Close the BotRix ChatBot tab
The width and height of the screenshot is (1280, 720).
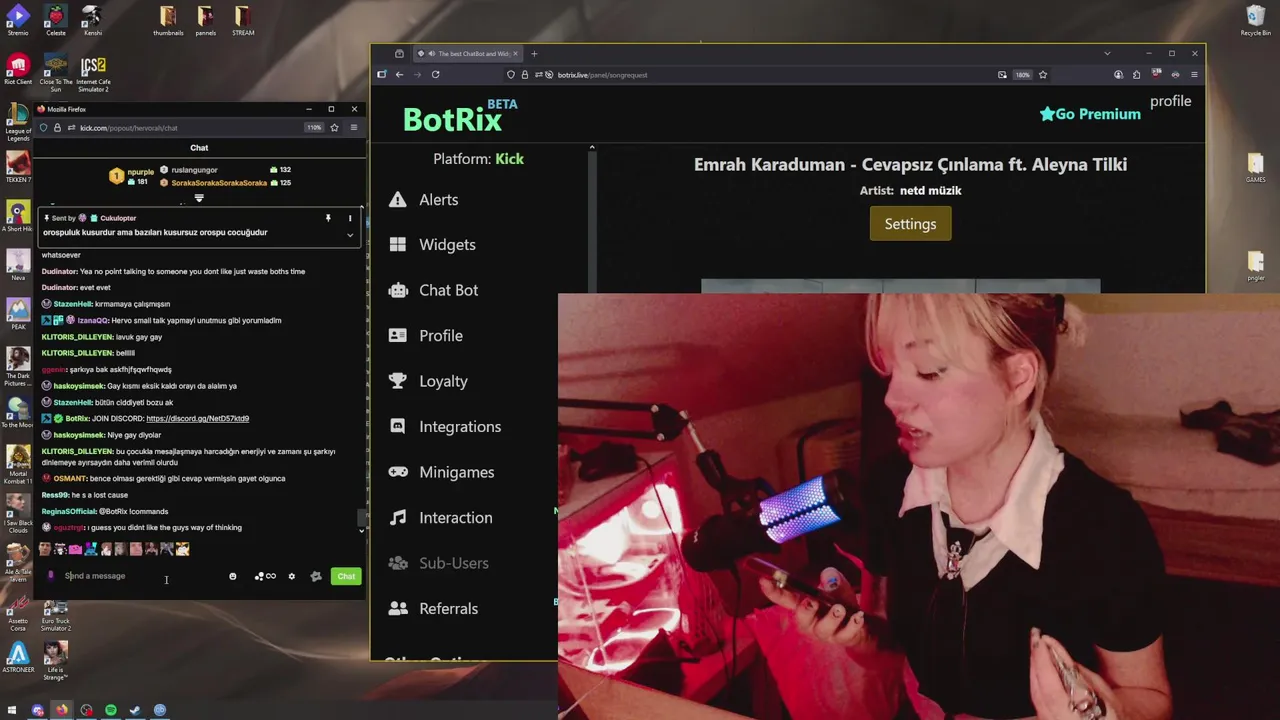(515, 54)
